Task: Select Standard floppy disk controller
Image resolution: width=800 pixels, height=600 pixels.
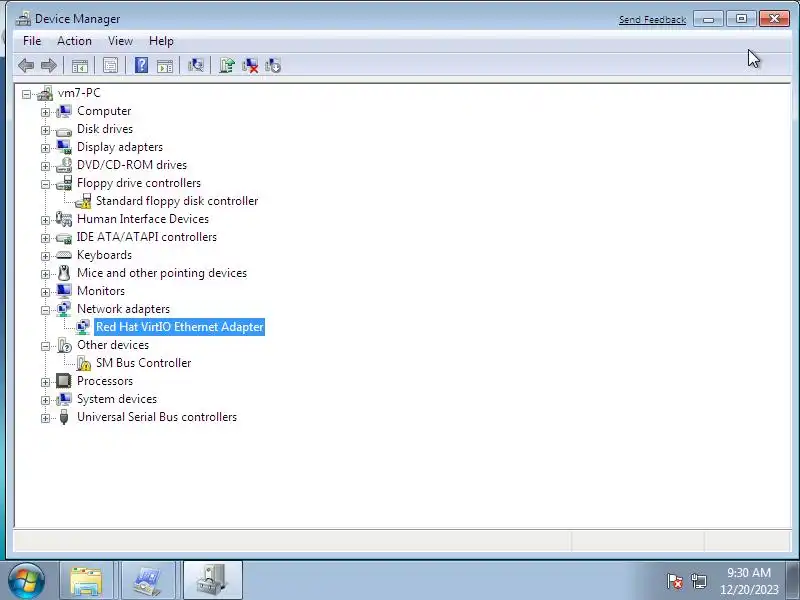Action: tap(177, 201)
